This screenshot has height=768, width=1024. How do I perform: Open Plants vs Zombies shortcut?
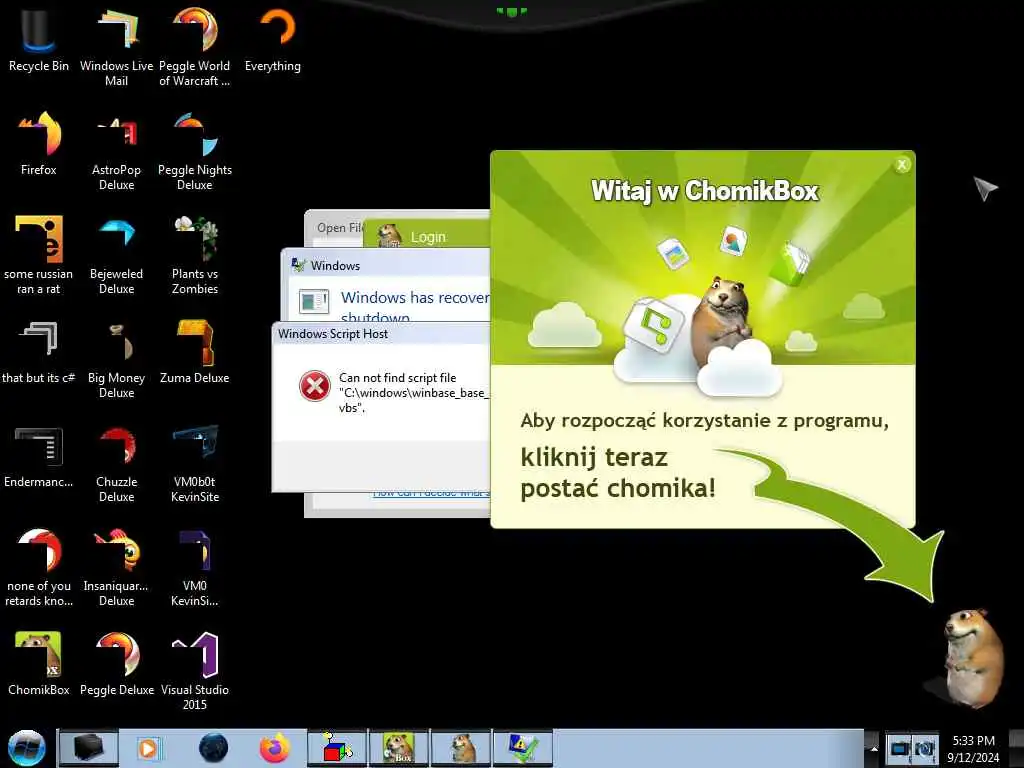(x=195, y=255)
